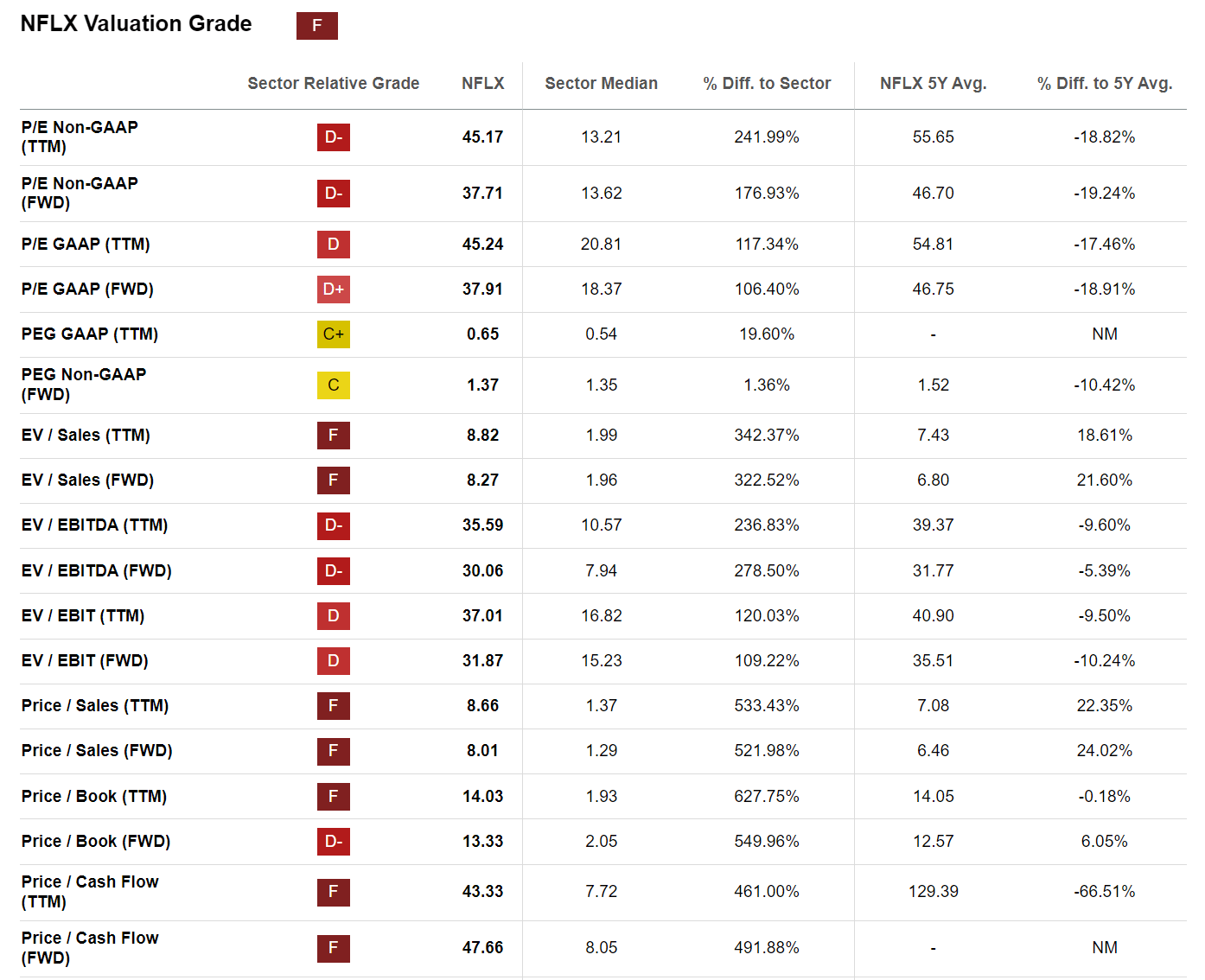Open the P/E GAAP (TTM) metric link
Image resolution: width=1205 pixels, height=980 pixels.
pos(86,245)
